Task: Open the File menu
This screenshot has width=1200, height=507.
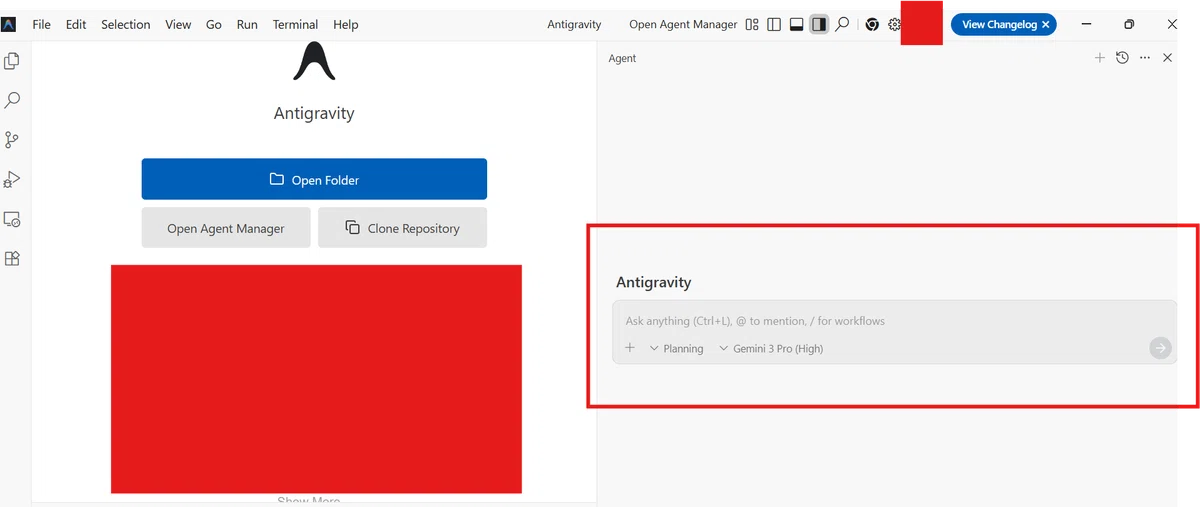Action: (41, 24)
